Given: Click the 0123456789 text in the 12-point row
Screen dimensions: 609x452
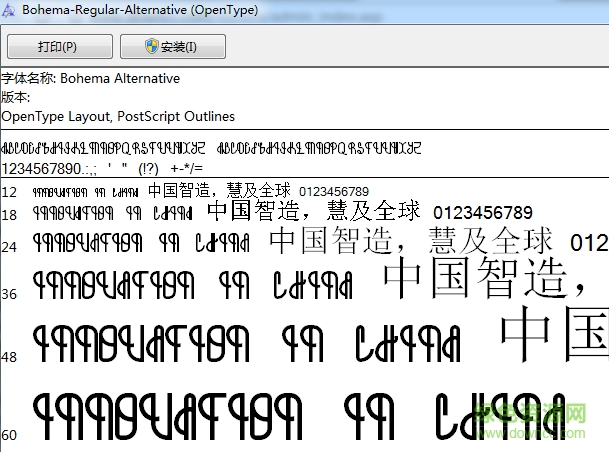Looking at the screenshot, I should [334, 191].
